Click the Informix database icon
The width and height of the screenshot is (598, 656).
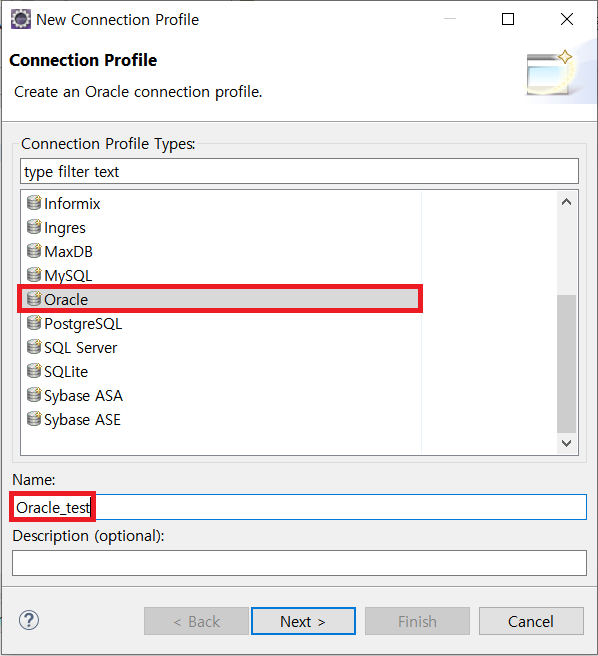pyautogui.click(x=34, y=203)
